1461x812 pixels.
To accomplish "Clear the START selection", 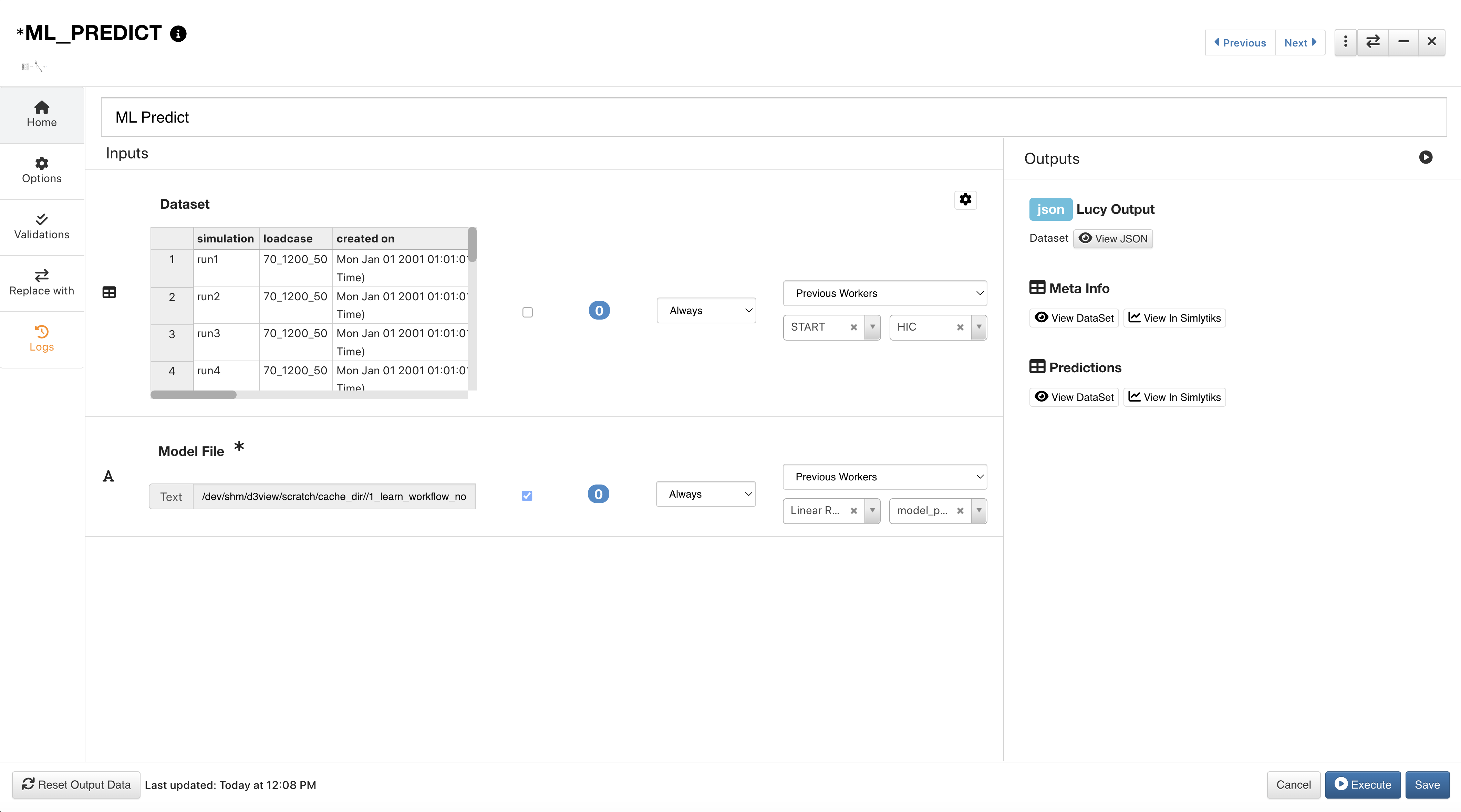I will coord(853,327).
